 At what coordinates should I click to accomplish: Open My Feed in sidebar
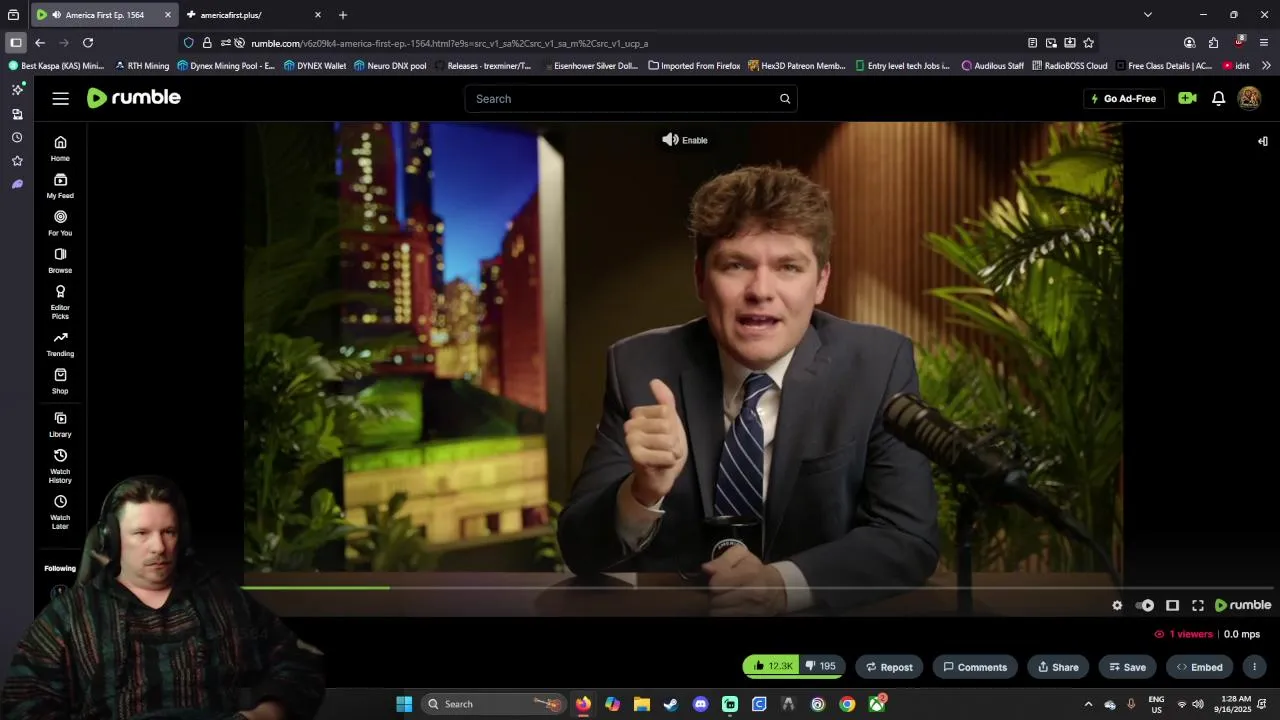(x=60, y=185)
